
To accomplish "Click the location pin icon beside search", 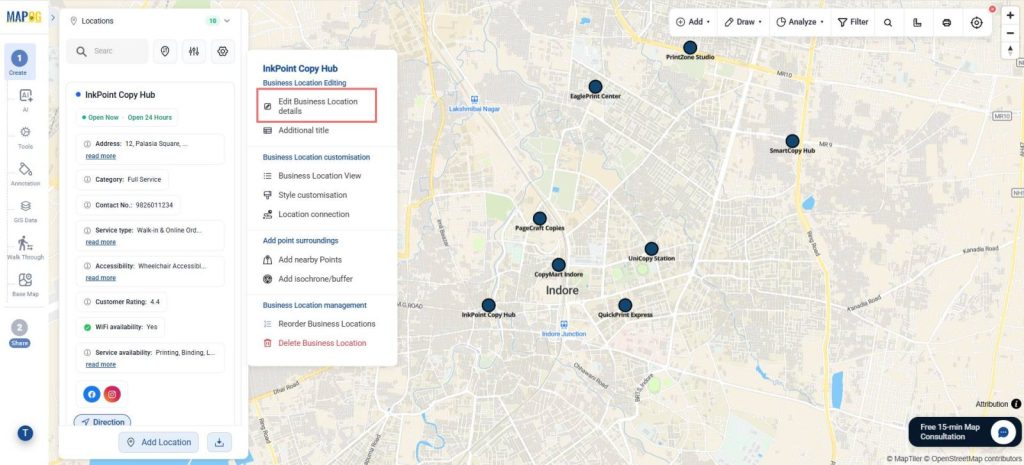I will click(x=165, y=51).
